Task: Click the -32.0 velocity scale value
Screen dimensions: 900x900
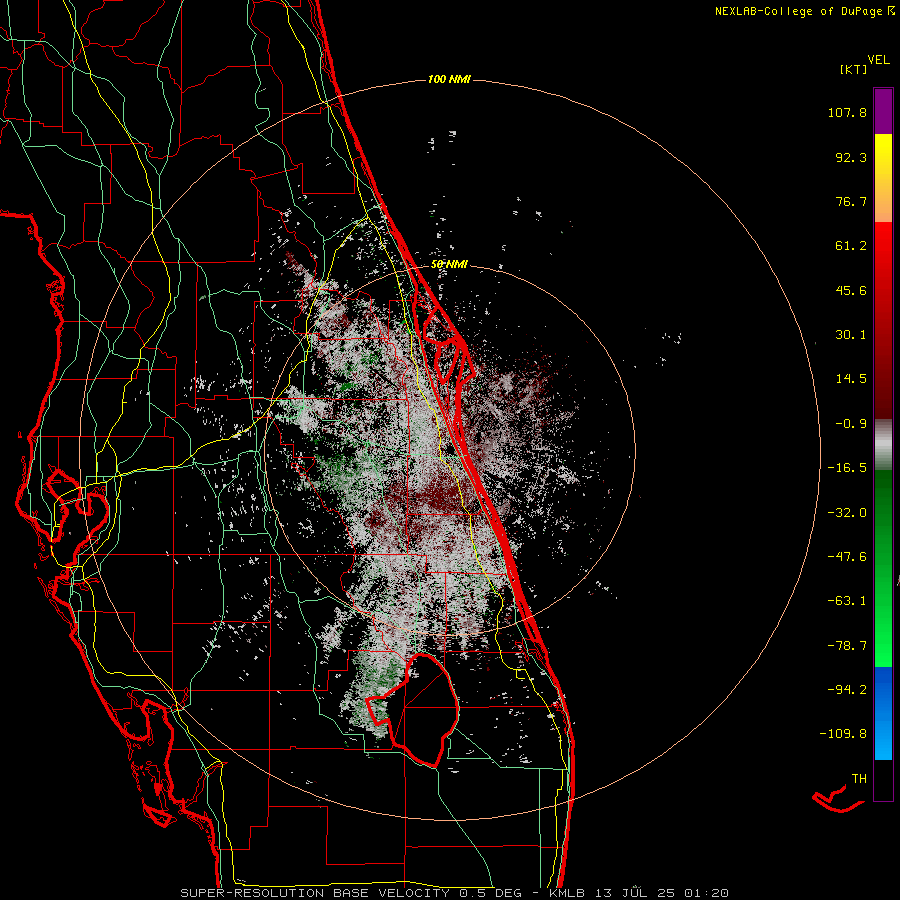Action: pos(847,513)
